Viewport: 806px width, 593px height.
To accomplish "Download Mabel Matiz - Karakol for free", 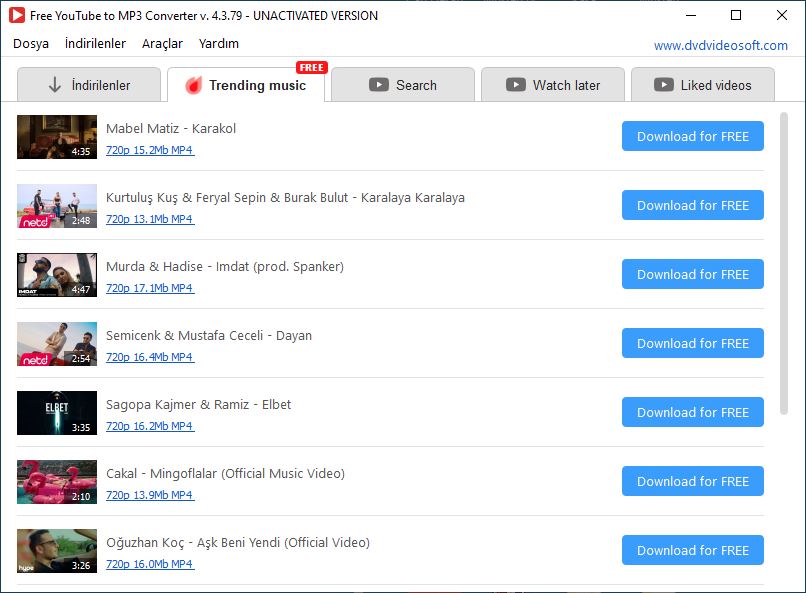I will click(x=692, y=136).
